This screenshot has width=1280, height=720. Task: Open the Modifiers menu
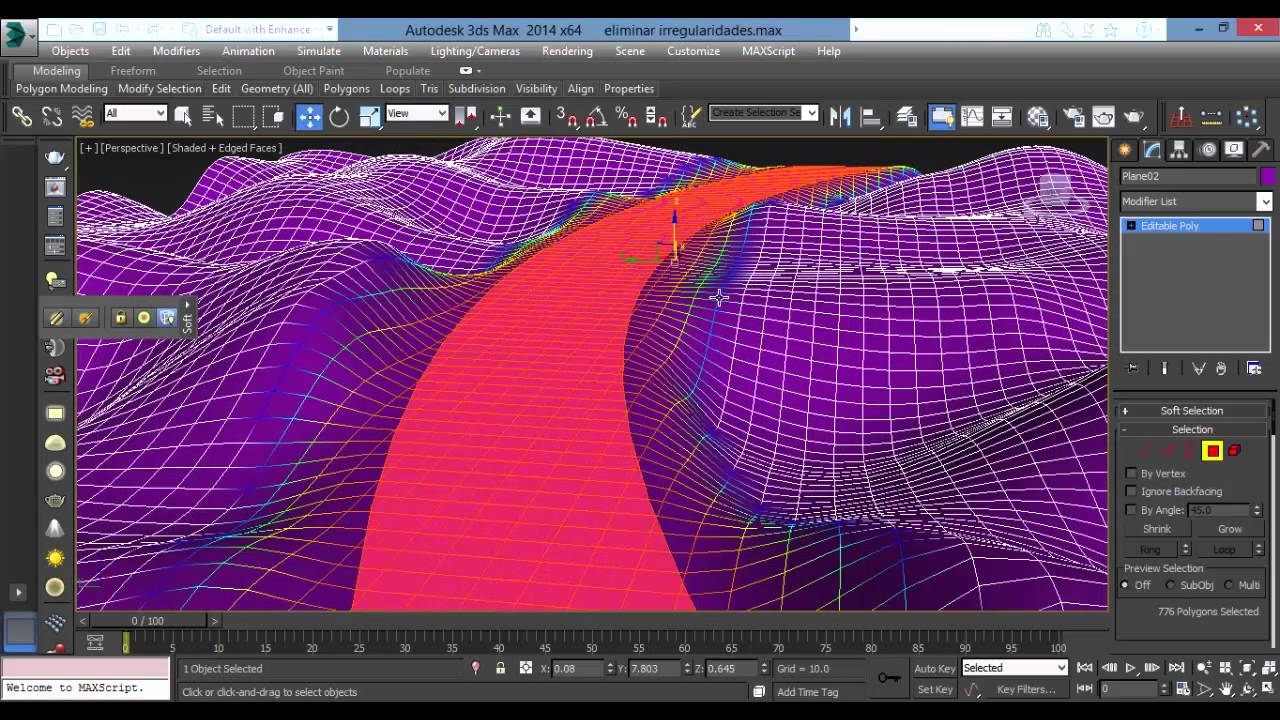(176, 51)
